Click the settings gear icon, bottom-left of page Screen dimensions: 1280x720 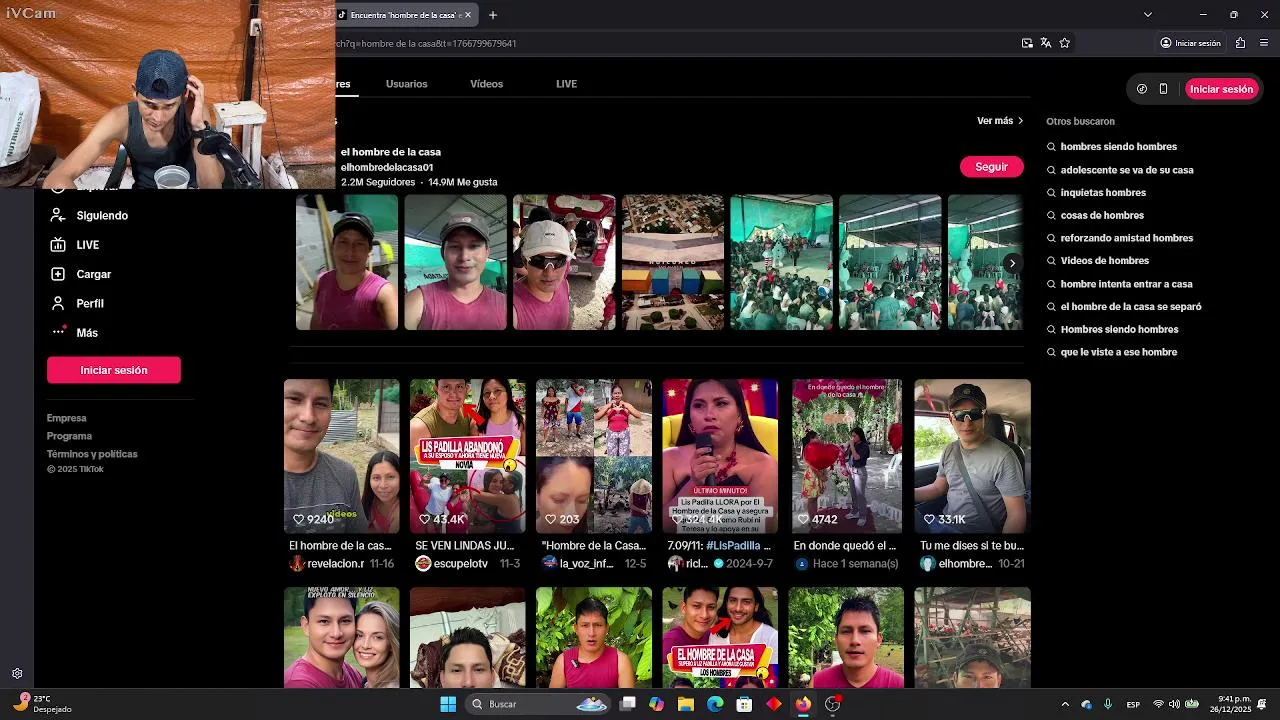coord(17,674)
